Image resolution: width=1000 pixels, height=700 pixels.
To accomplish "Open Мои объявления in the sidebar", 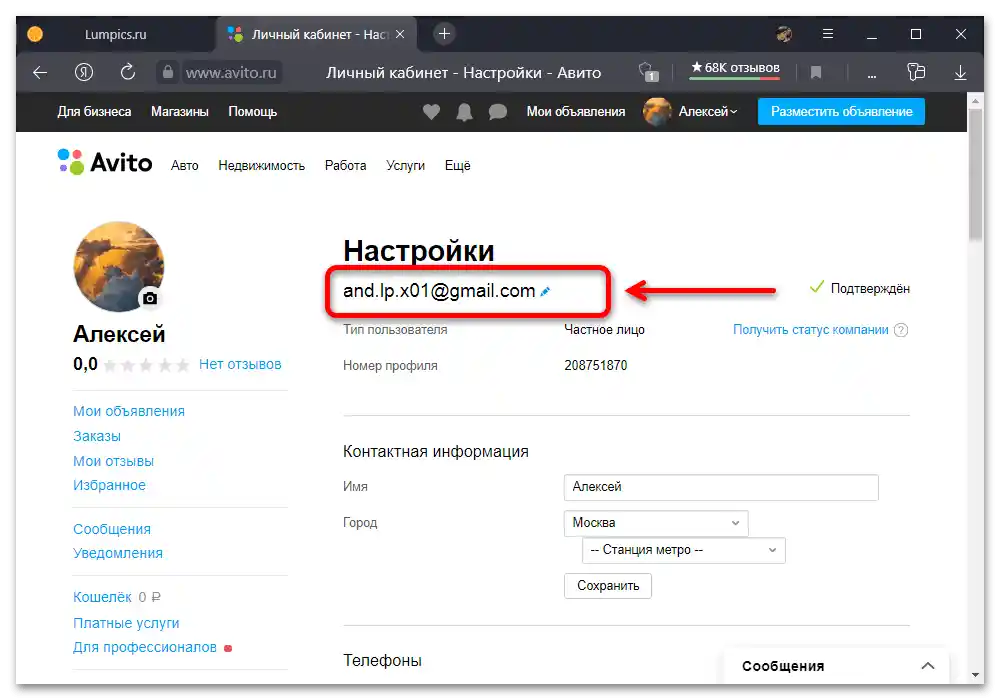I will coord(129,412).
